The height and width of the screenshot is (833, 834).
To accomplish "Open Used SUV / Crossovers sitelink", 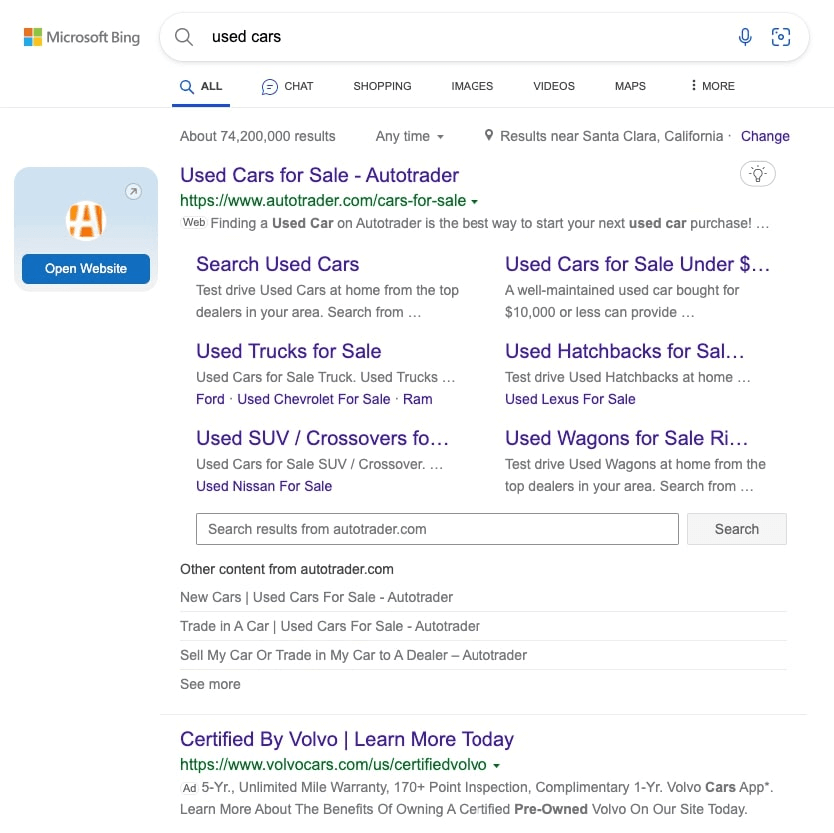I will (322, 438).
